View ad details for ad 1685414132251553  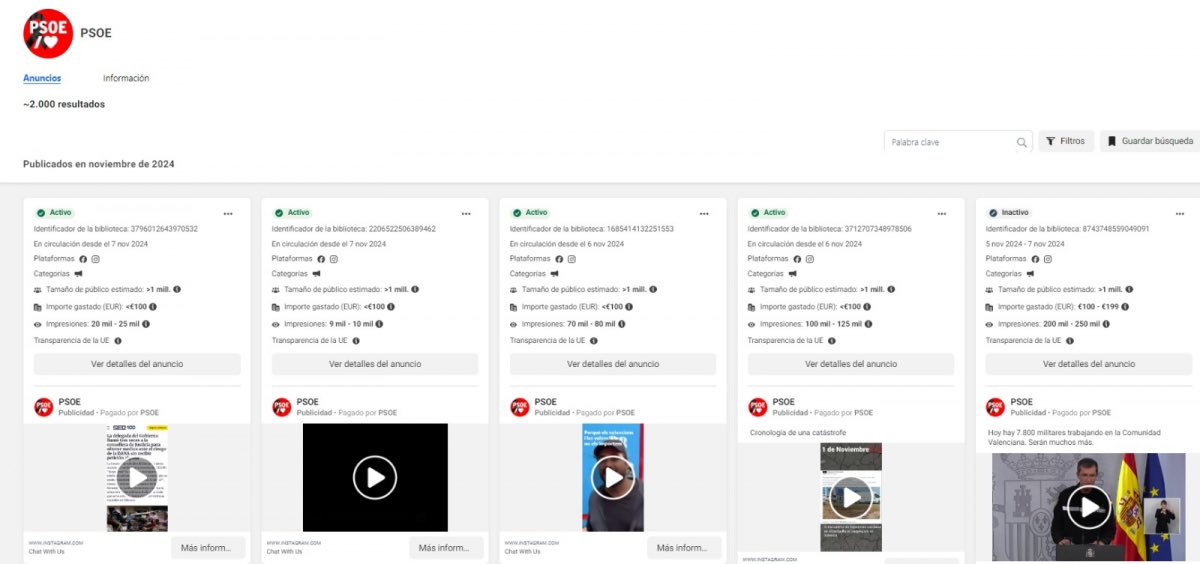[613, 364]
